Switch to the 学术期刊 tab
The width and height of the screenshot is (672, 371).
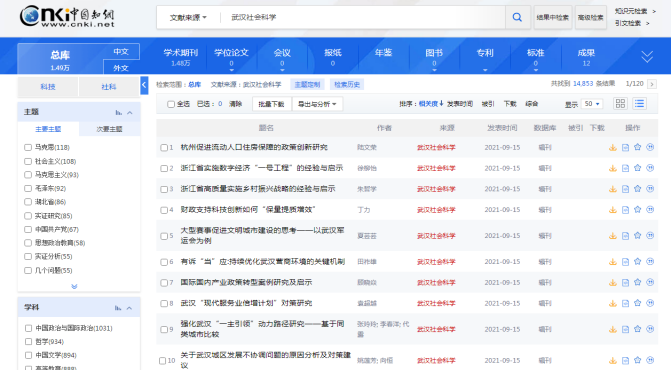coord(180,57)
